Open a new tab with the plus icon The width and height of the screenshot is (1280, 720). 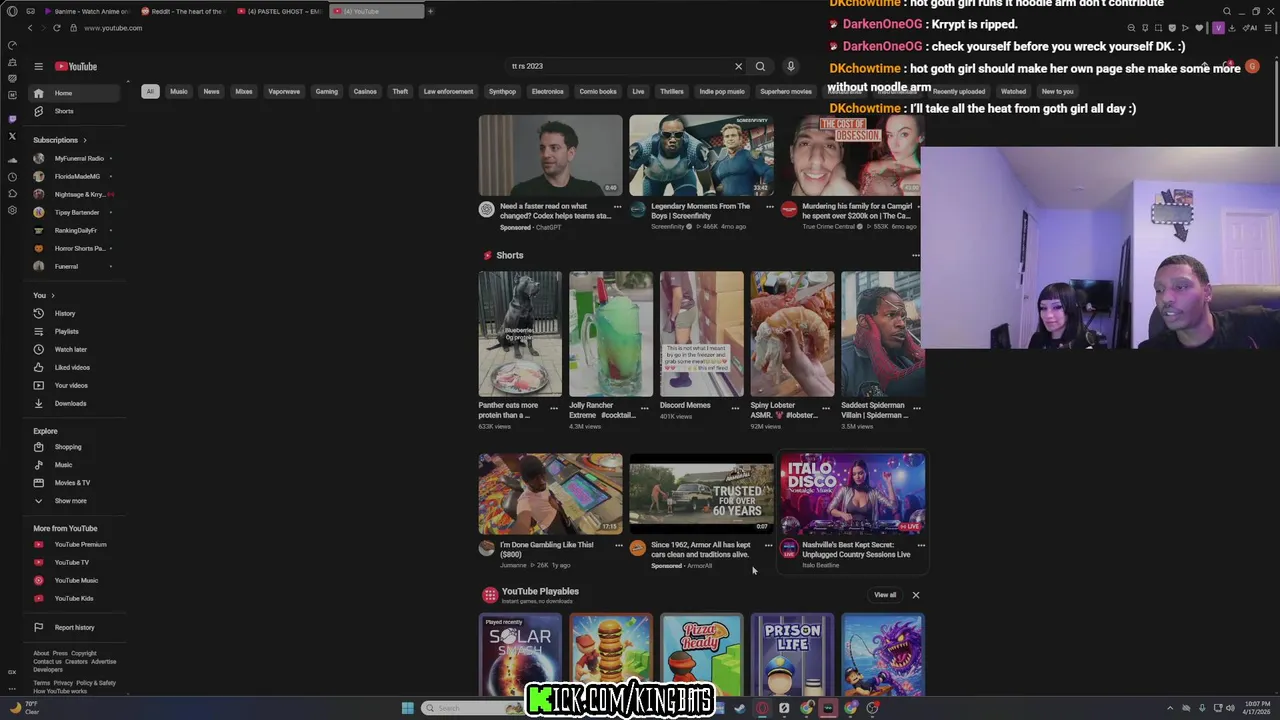pos(430,11)
